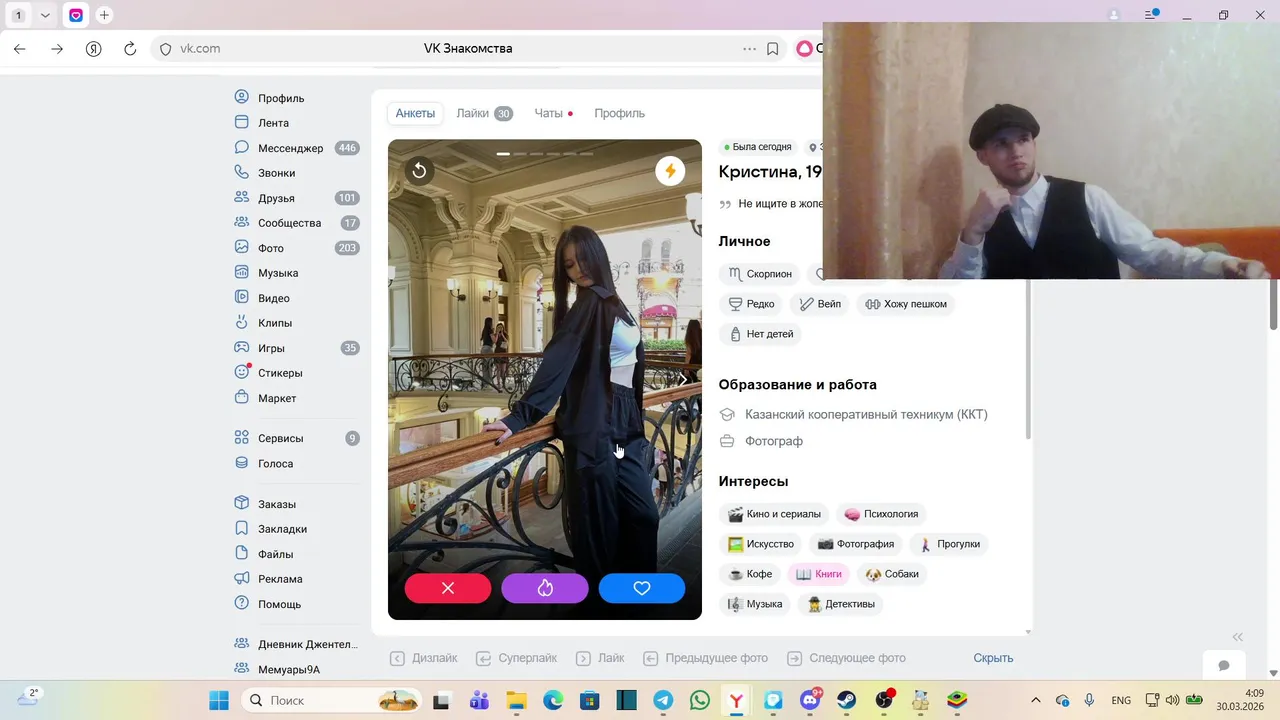Reload the page with the refresh icon
Image resolution: width=1280 pixels, height=720 pixels.
pyautogui.click(x=130, y=48)
